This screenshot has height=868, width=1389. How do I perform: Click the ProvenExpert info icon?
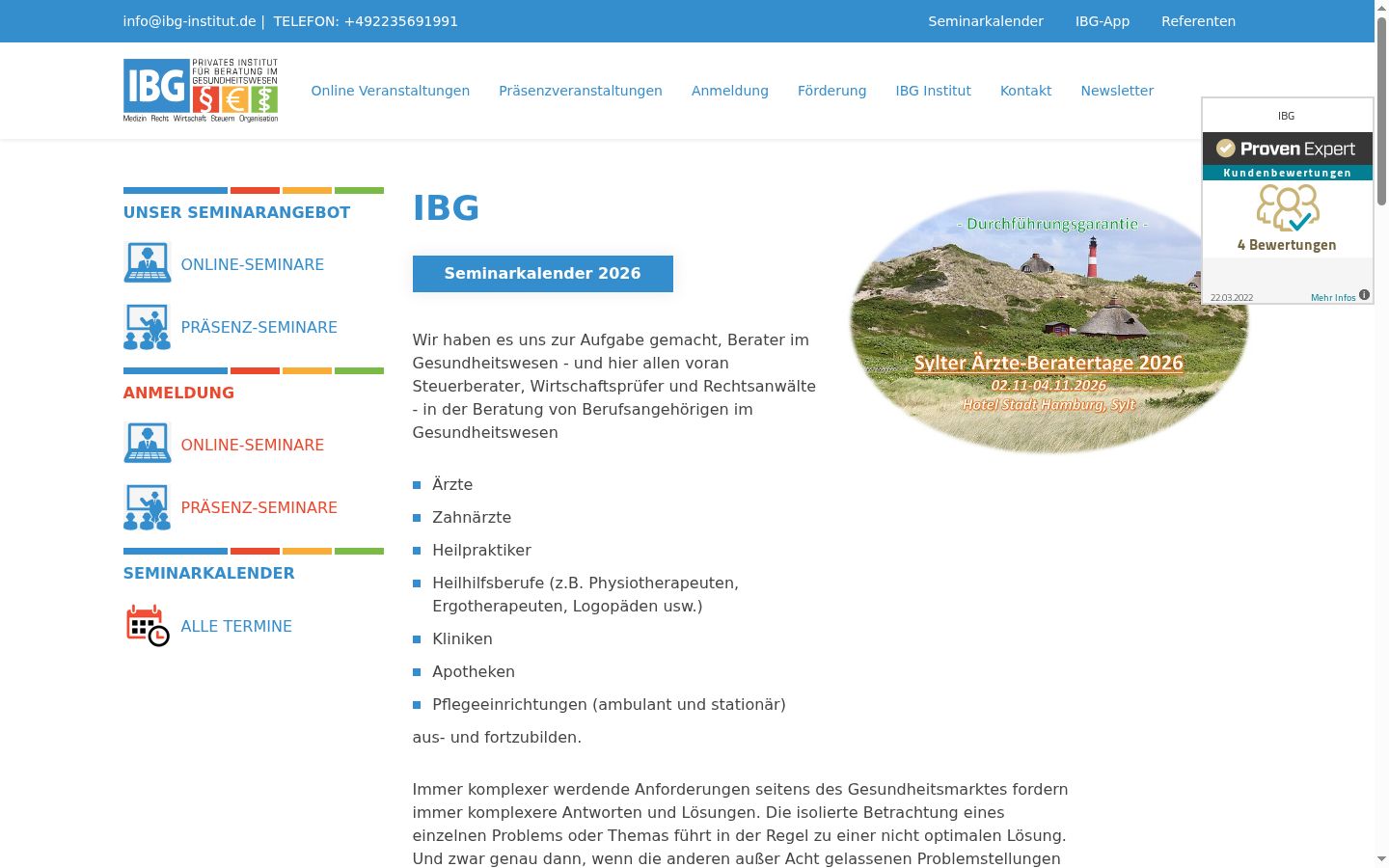coord(1364,295)
